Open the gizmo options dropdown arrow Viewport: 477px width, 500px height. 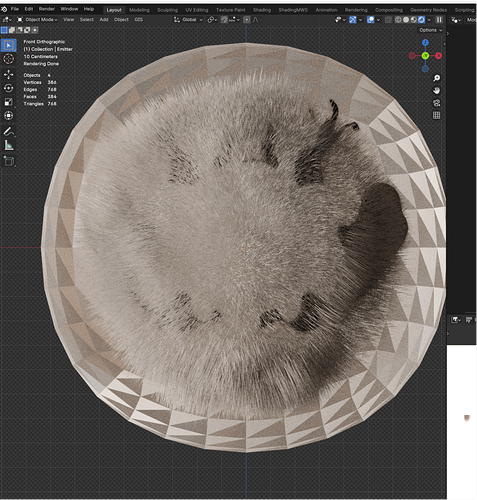coord(360,20)
